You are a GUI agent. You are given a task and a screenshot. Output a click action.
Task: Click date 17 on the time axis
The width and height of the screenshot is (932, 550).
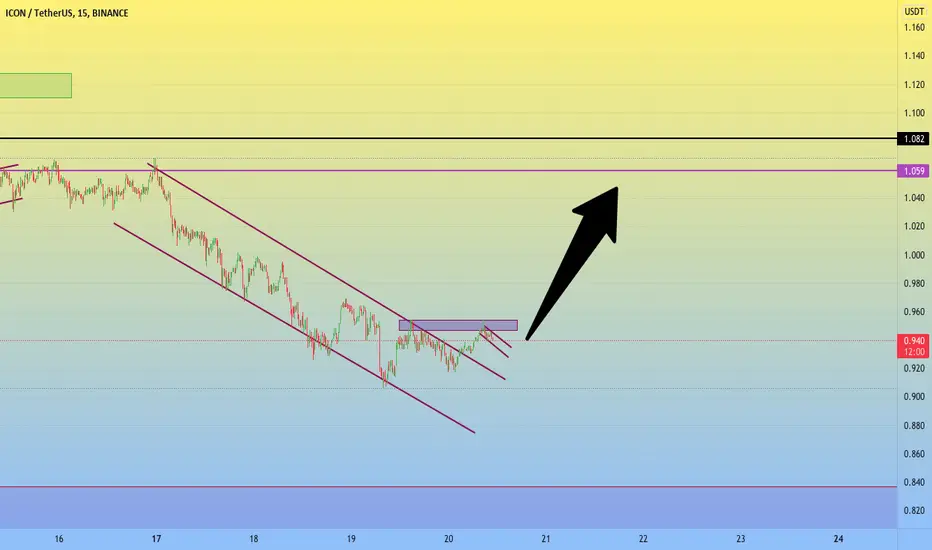(x=156, y=539)
